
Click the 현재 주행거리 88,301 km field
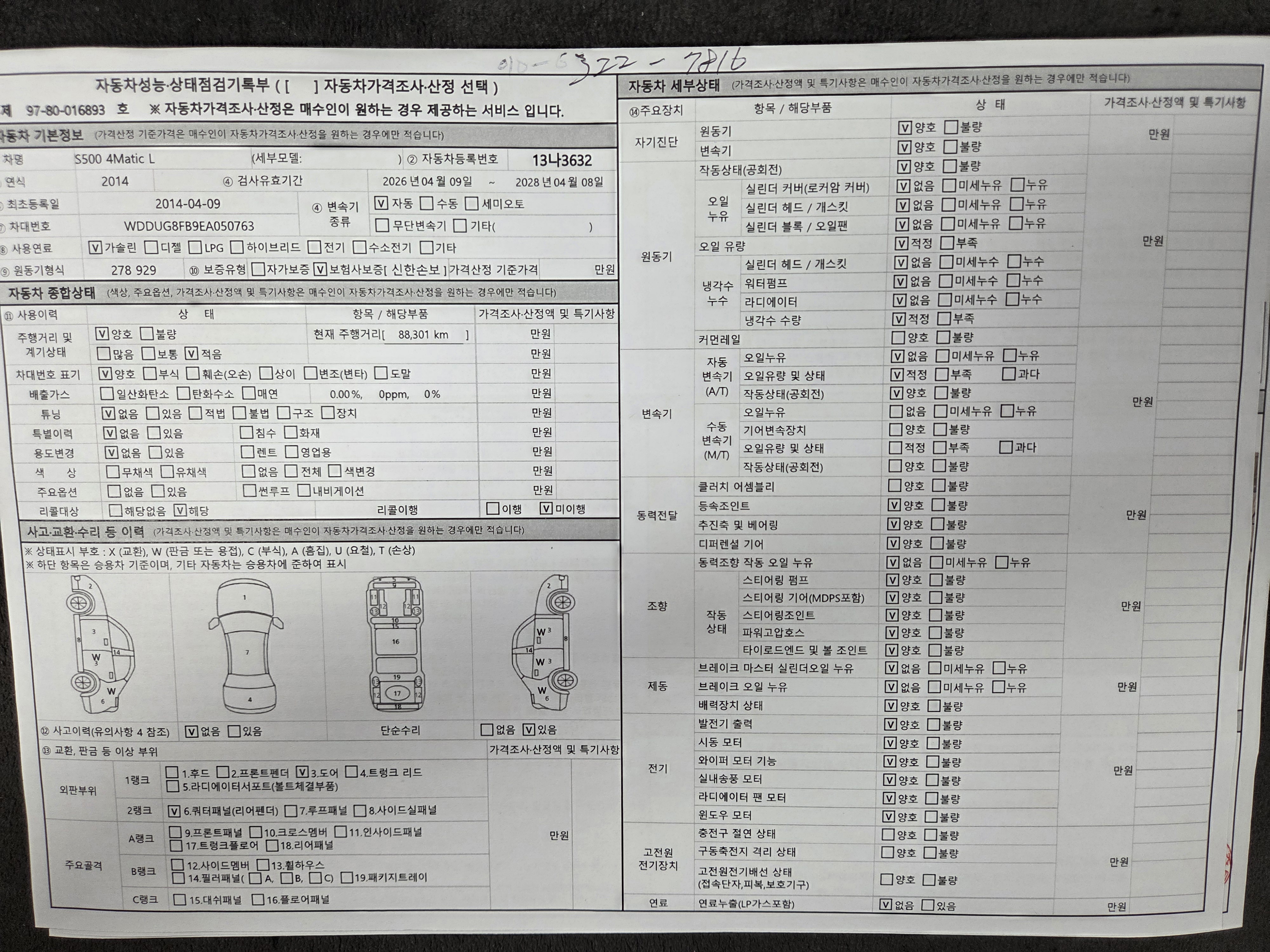425,334
